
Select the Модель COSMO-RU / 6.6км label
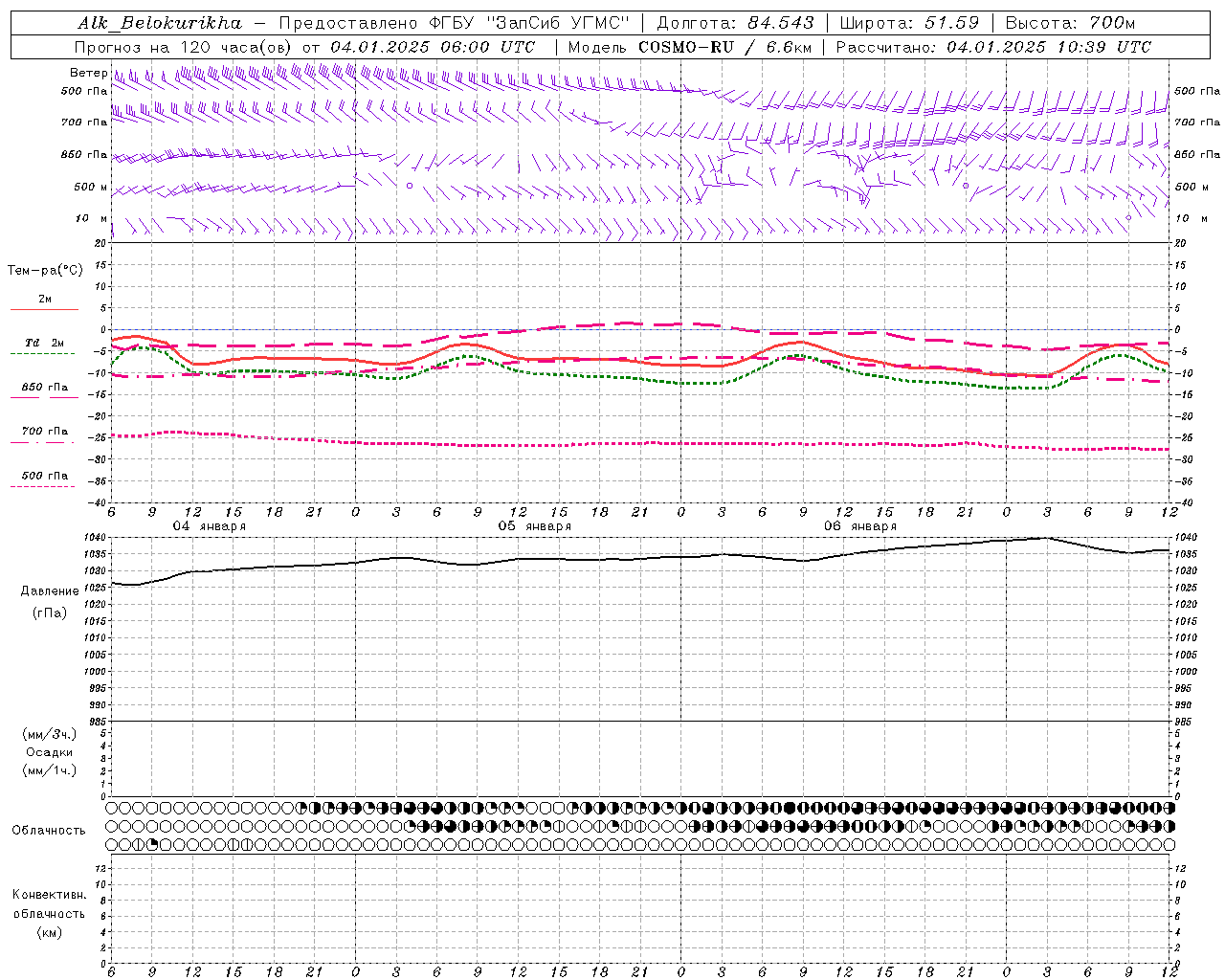[689, 47]
